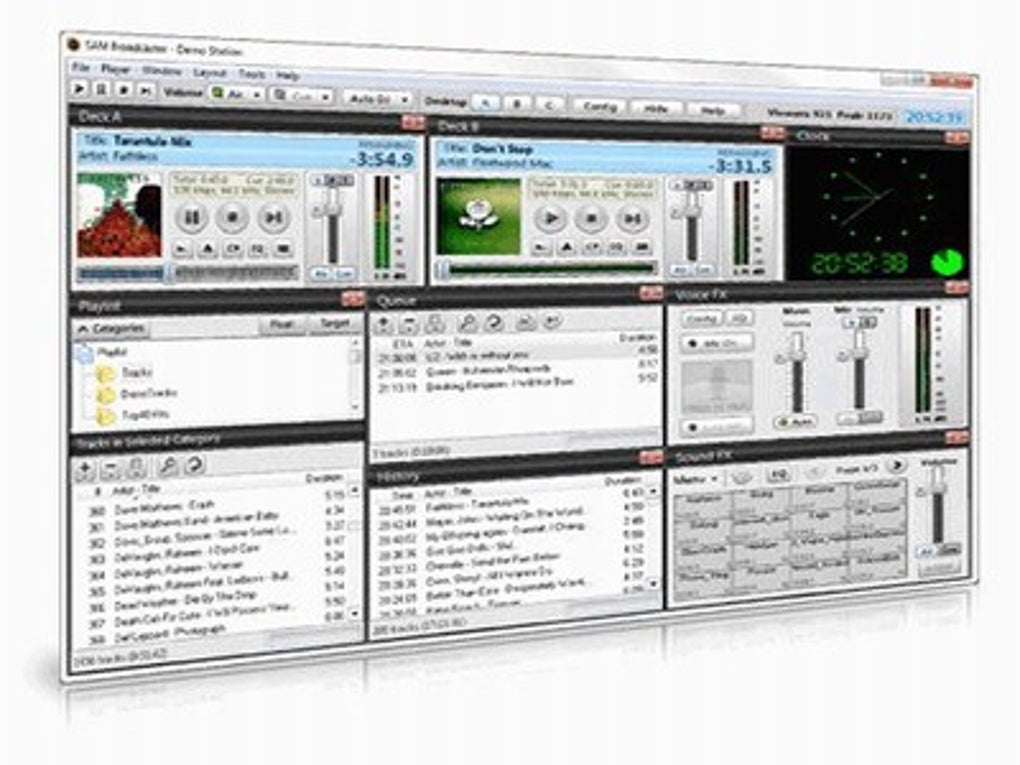Click scroll-down arrow of History list
This screenshot has width=1020, height=765.
pyautogui.click(x=654, y=584)
